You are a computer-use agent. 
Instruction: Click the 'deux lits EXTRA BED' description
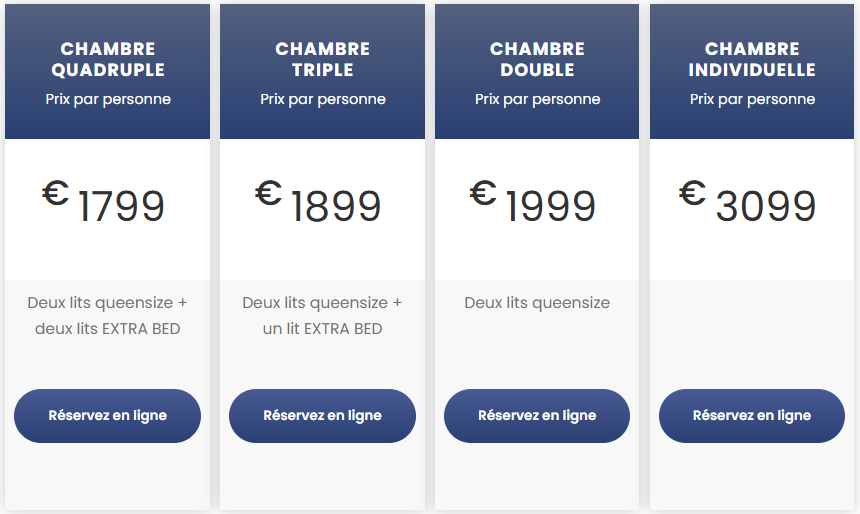pyautogui.click(x=108, y=328)
